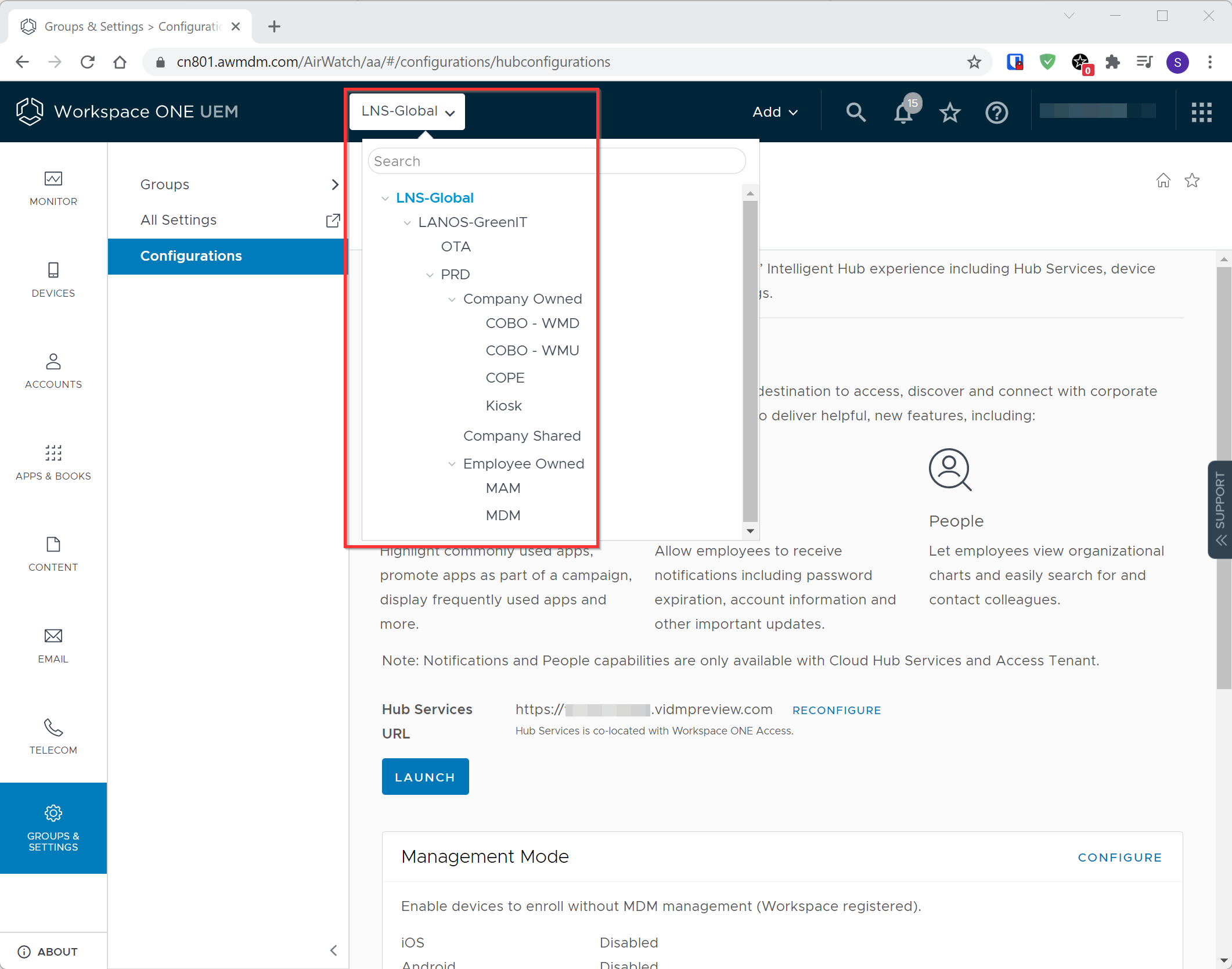Click the page home icon
The width and height of the screenshot is (1232, 969).
(1163, 181)
